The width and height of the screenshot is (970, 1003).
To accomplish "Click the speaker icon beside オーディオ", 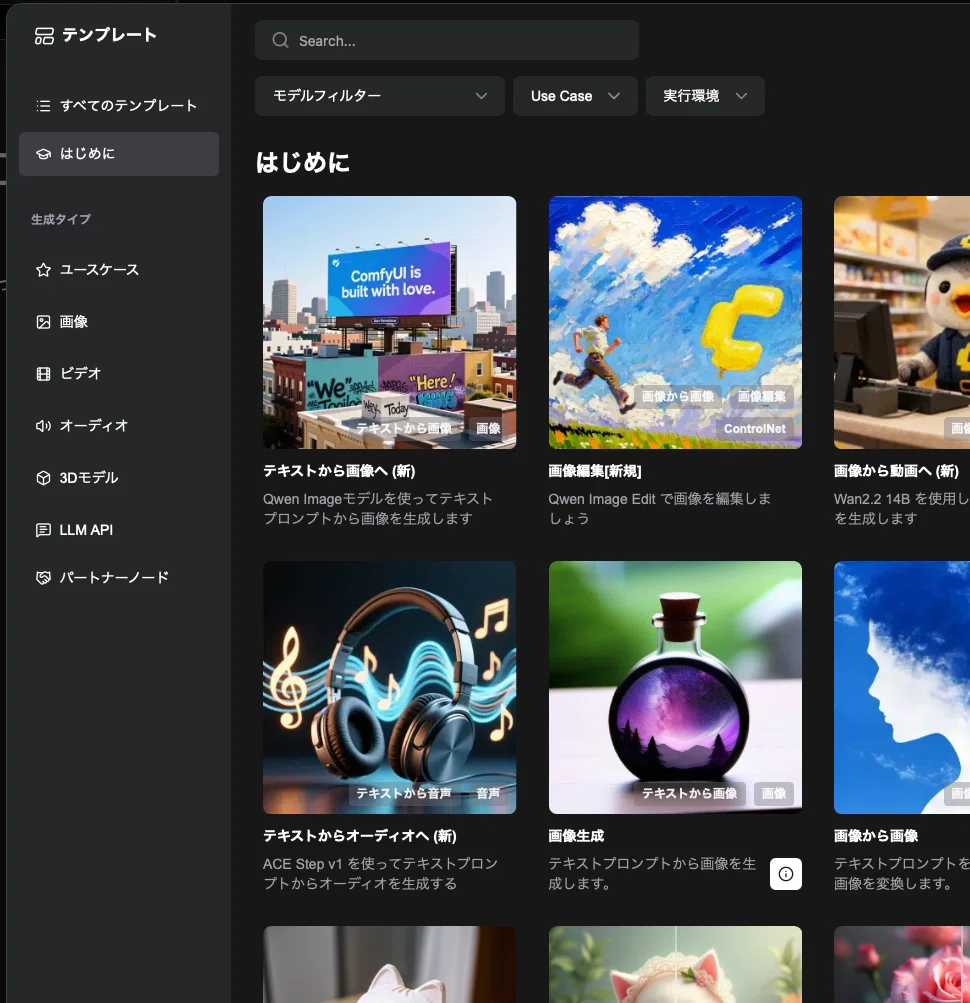I will 43,425.
